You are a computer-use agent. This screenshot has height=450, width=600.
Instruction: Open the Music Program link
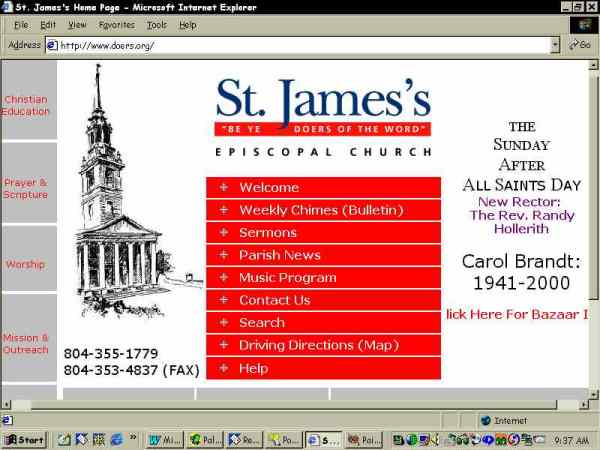point(323,278)
